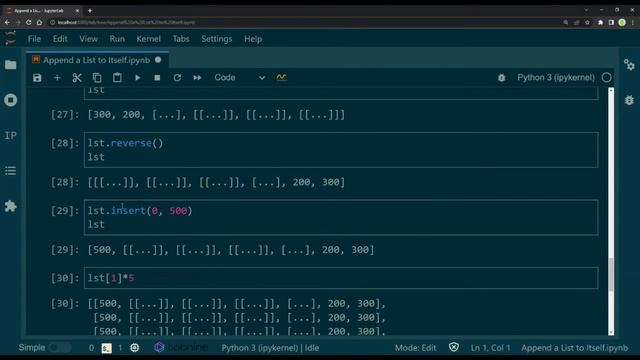Click the notebook vertical scrollbar thumb
The width and height of the screenshot is (640, 360).
coord(611,274)
